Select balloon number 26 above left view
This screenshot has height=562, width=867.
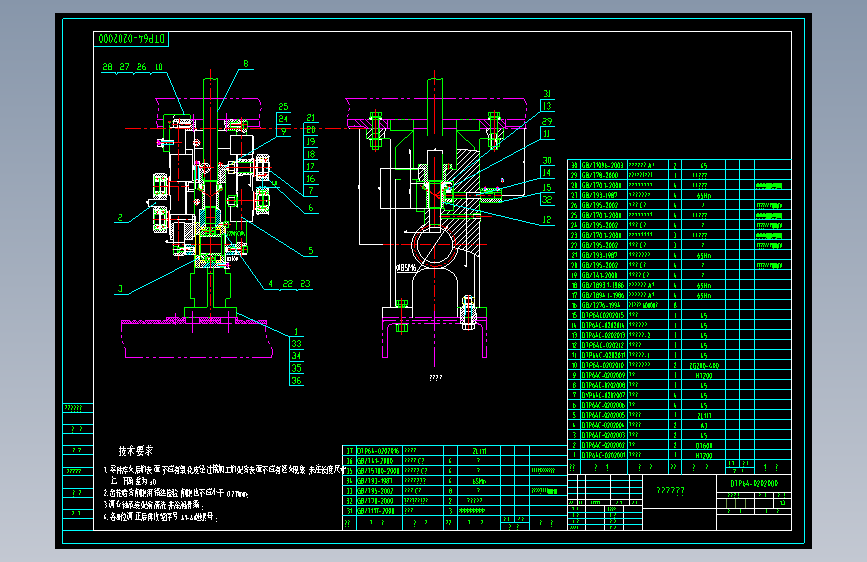[x=142, y=67]
